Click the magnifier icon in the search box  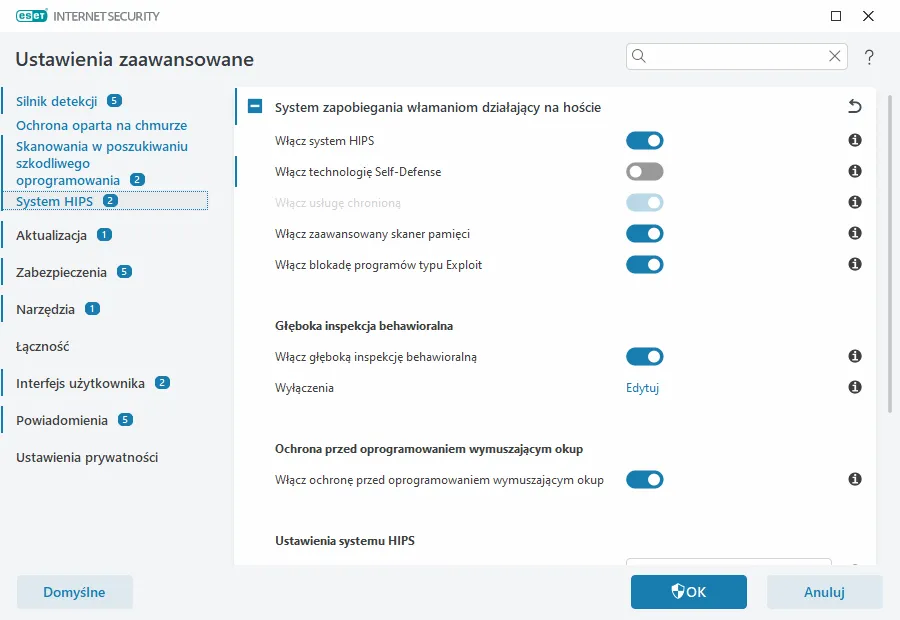(639, 57)
